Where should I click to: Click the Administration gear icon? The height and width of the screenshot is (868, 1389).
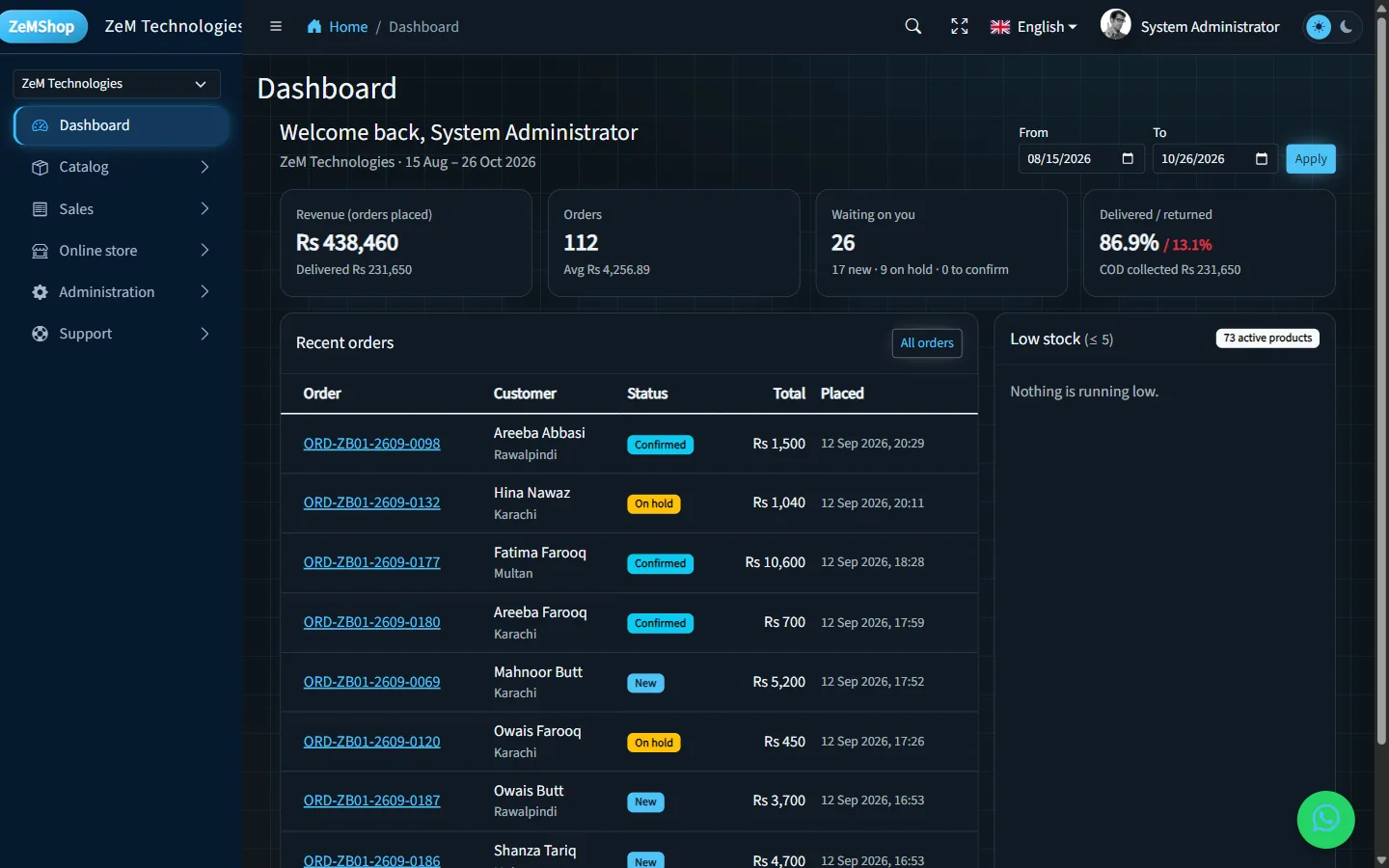(40, 292)
